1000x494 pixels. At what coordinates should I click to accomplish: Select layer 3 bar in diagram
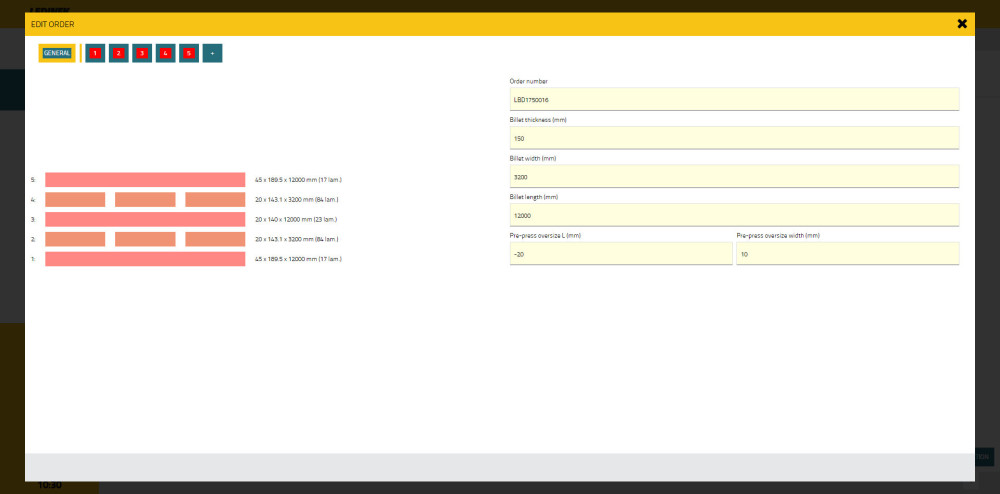pos(145,219)
